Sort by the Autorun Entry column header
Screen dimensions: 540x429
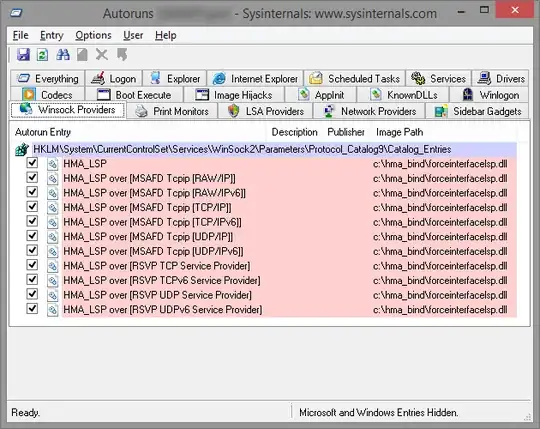click(x=139, y=132)
